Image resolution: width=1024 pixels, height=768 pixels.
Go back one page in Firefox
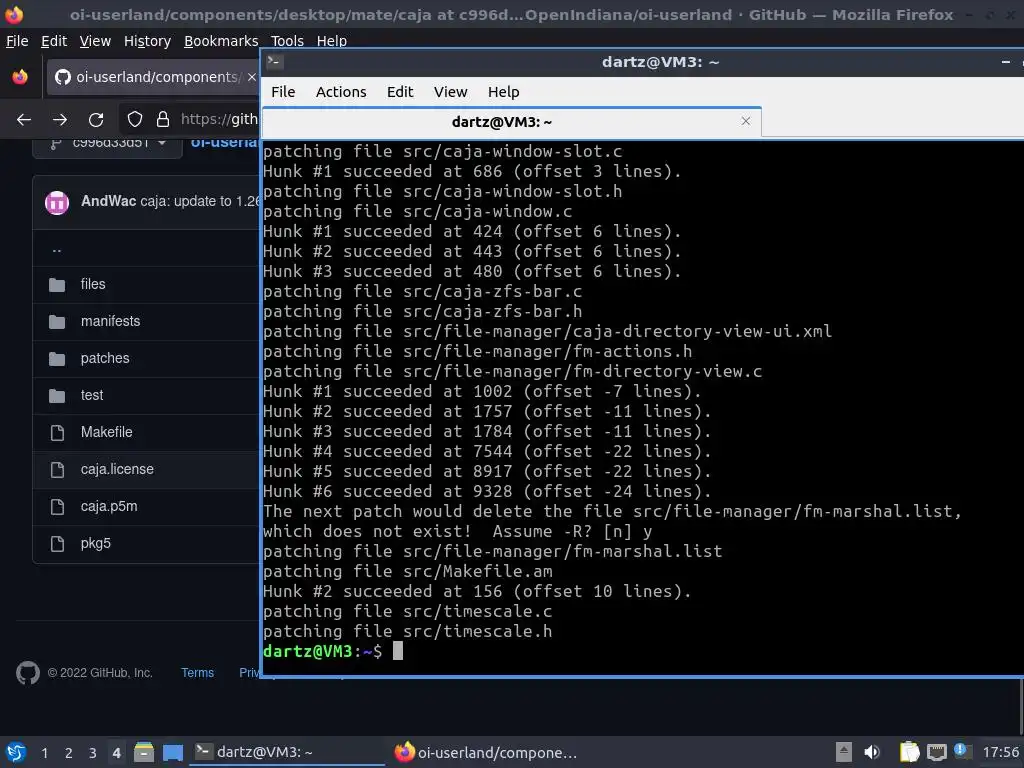click(x=24, y=120)
